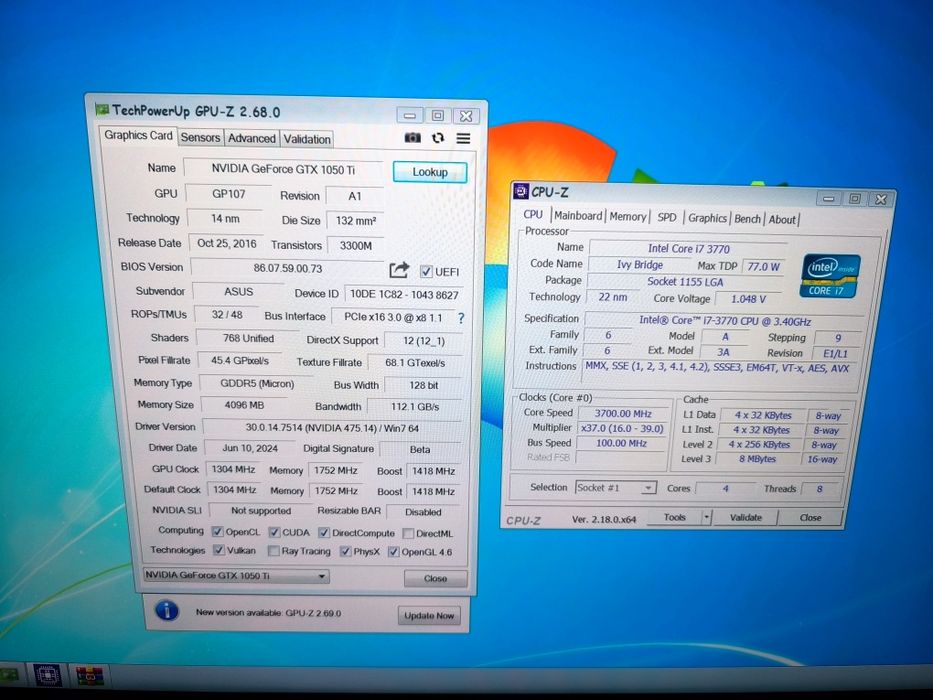Take a GPU-Z screenshot with camera icon
The height and width of the screenshot is (700, 933).
pos(412,138)
